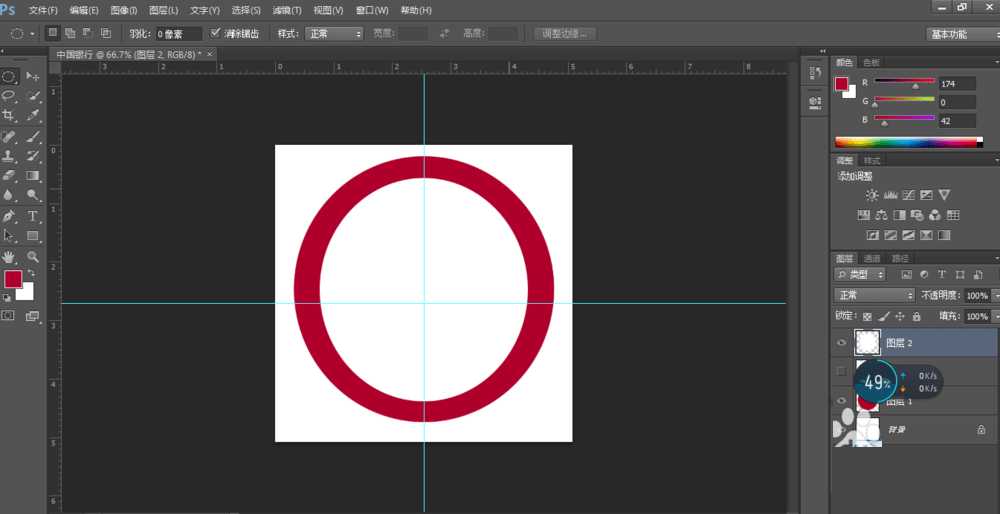Click the Brightness/Contrast adjustment icon
Image resolution: width=1000 pixels, height=514 pixels.
coord(871,195)
